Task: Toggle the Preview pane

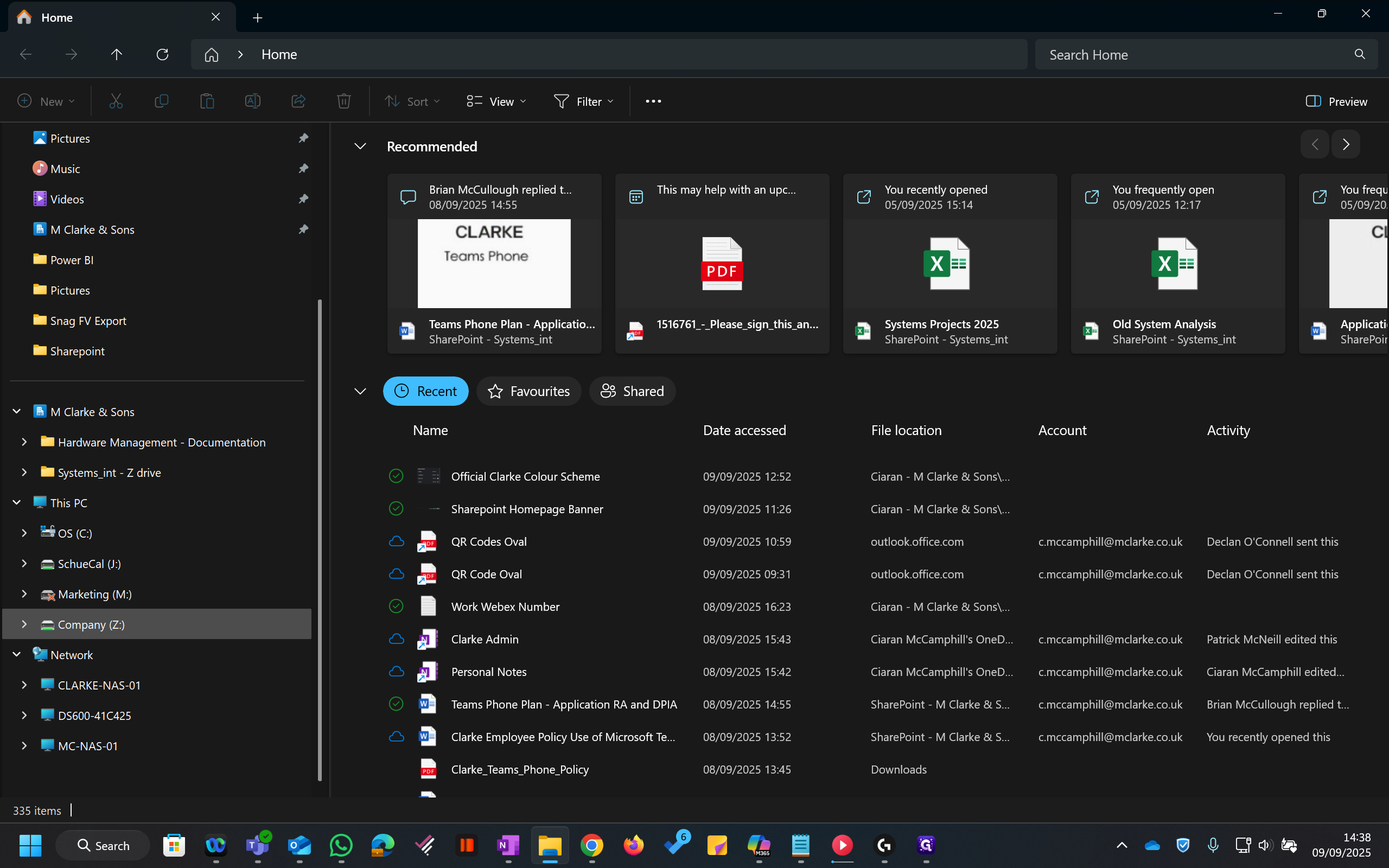Action: 1336,101
